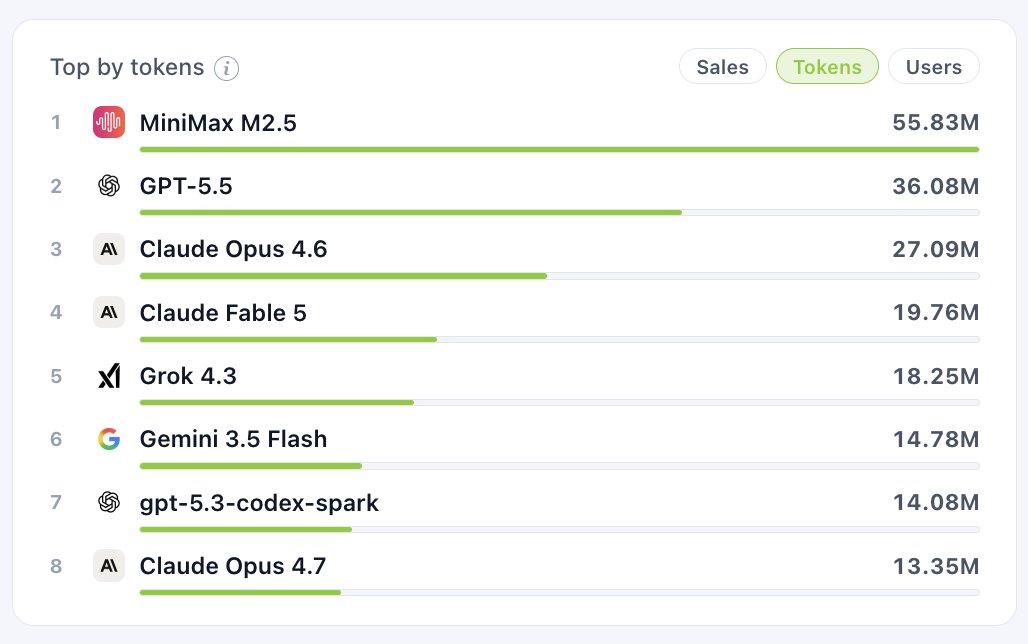
Task: Click the OpenAI logo next to GPT-5.5
Action: (x=109, y=186)
